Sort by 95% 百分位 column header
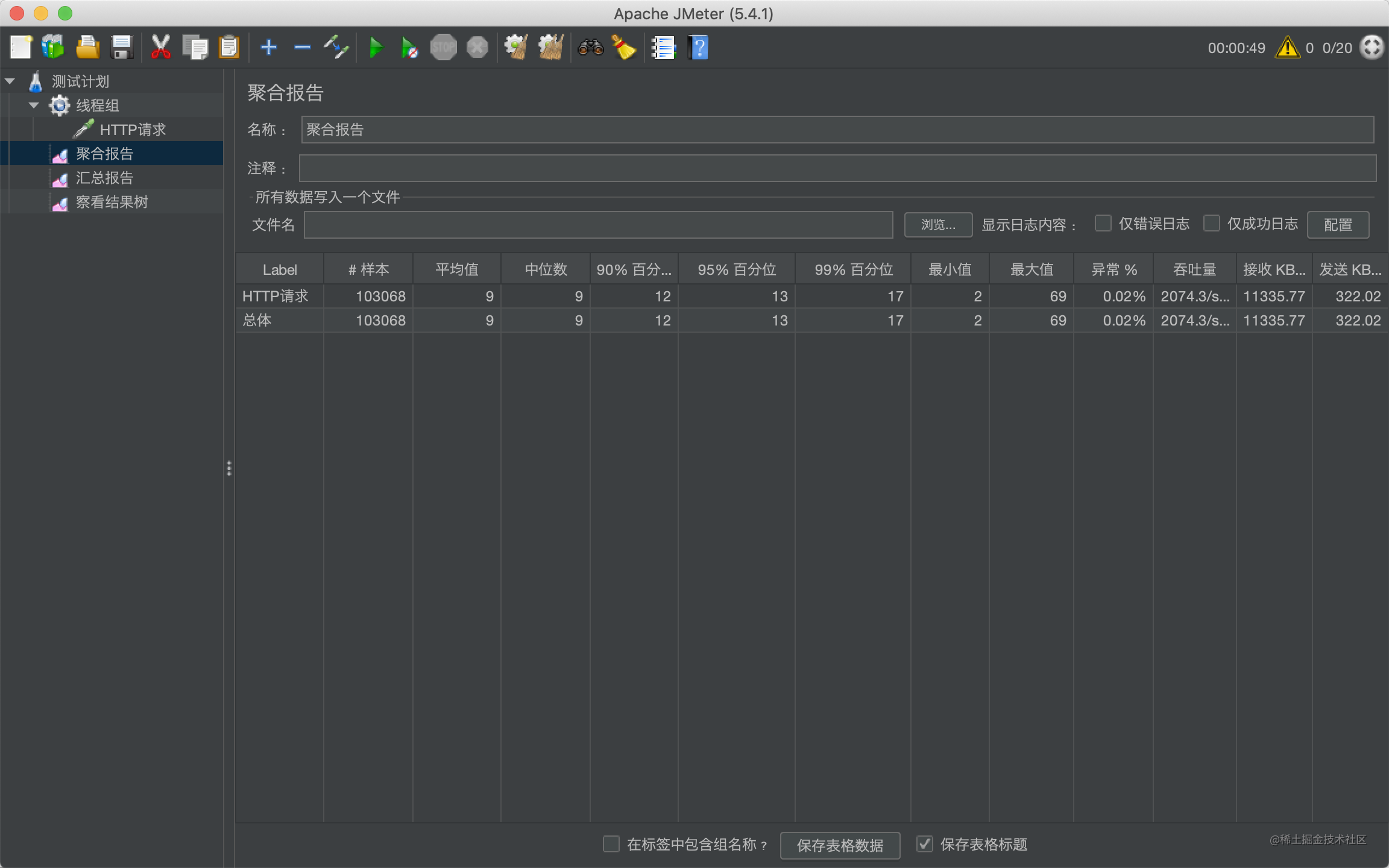Image resolution: width=1389 pixels, height=868 pixels. [x=737, y=269]
